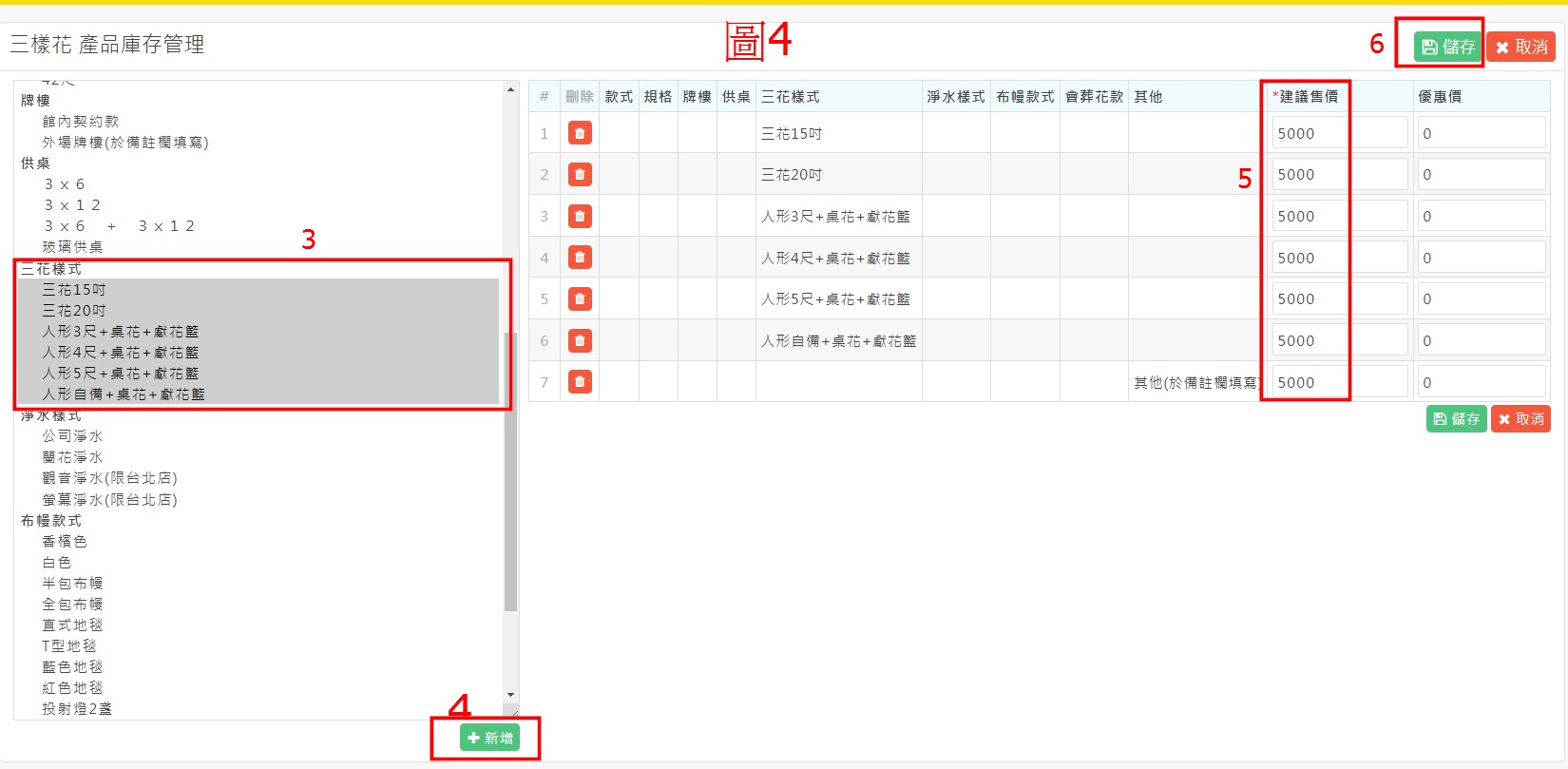The height and width of the screenshot is (769, 1568).
Task: Click the trash icon for 三花20吋 row
Action: tap(580, 175)
